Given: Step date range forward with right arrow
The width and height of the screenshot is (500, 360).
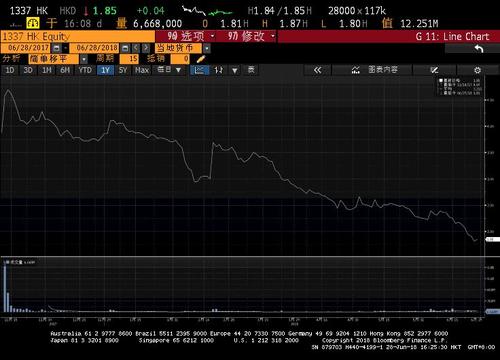Looking at the screenshot, I should coord(146,48).
